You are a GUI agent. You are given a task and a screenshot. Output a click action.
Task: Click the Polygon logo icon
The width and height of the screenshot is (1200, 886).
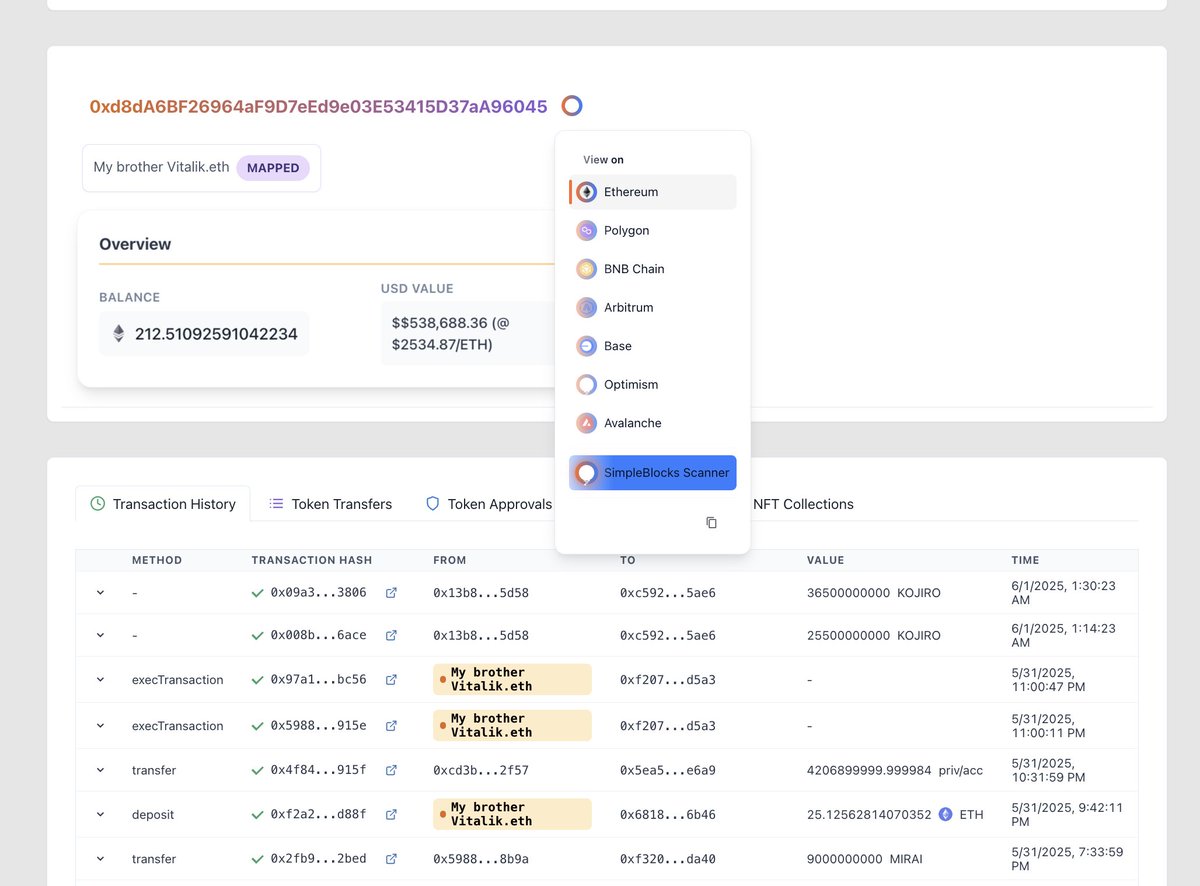click(x=587, y=230)
